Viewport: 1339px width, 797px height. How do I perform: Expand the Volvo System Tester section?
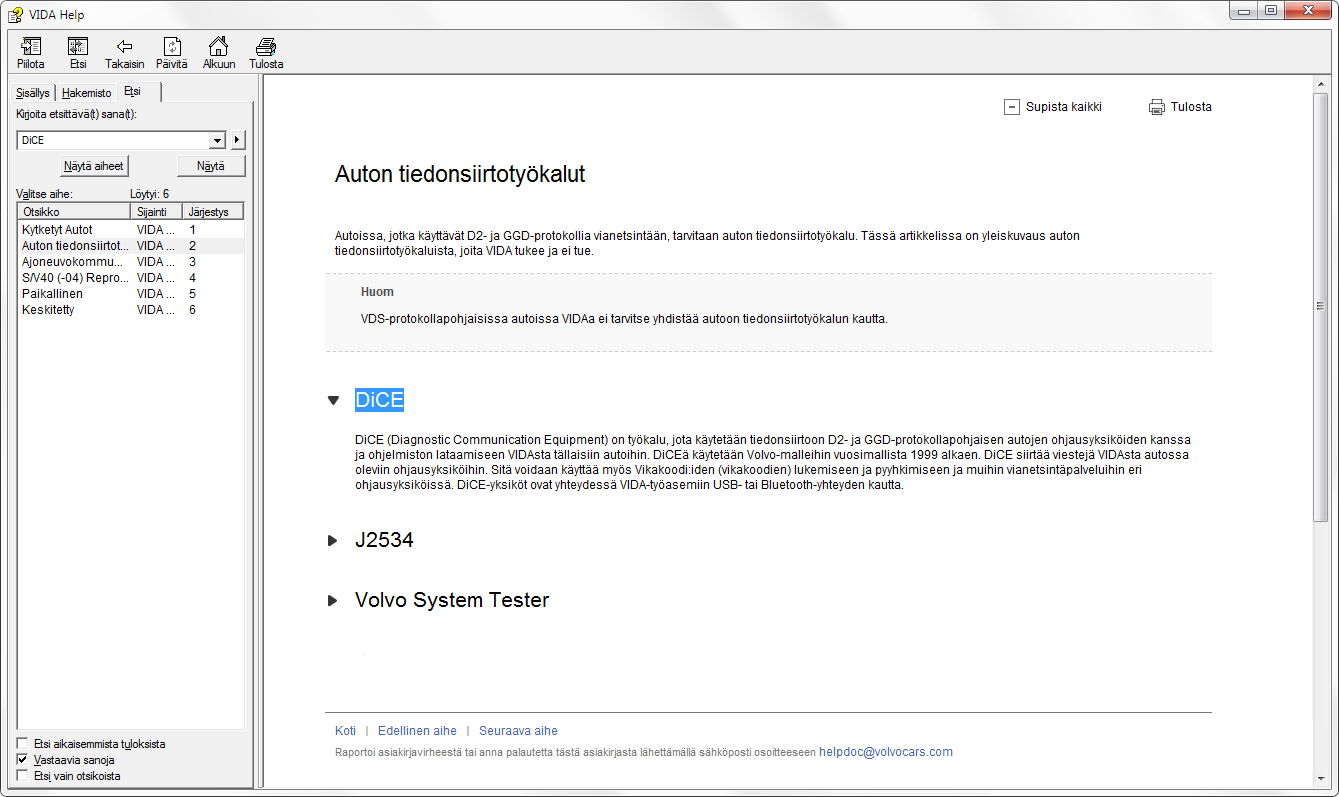tap(334, 601)
